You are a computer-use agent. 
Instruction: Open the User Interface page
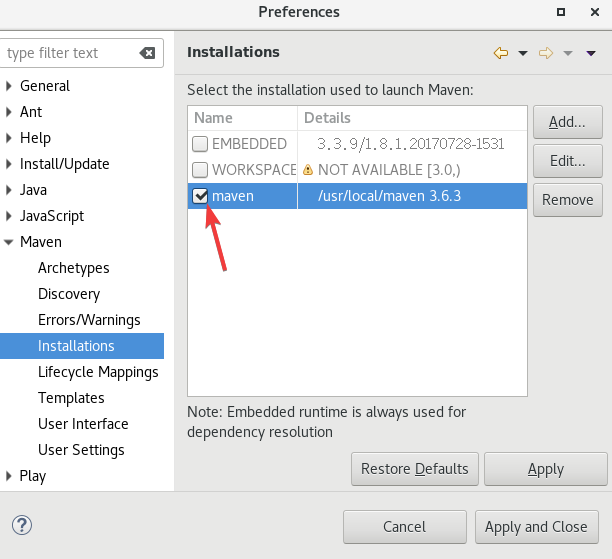(83, 424)
